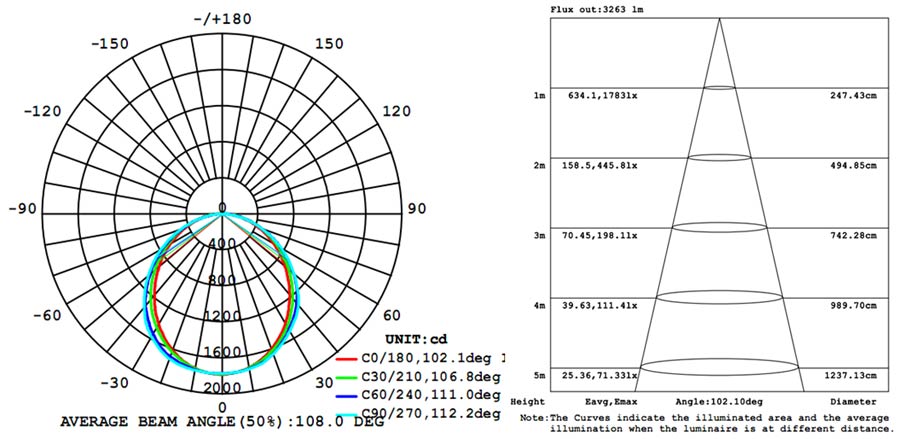Viewport: 900px width, 439px height.
Task: Click the cone apex at diagram top
Action: 720,19
